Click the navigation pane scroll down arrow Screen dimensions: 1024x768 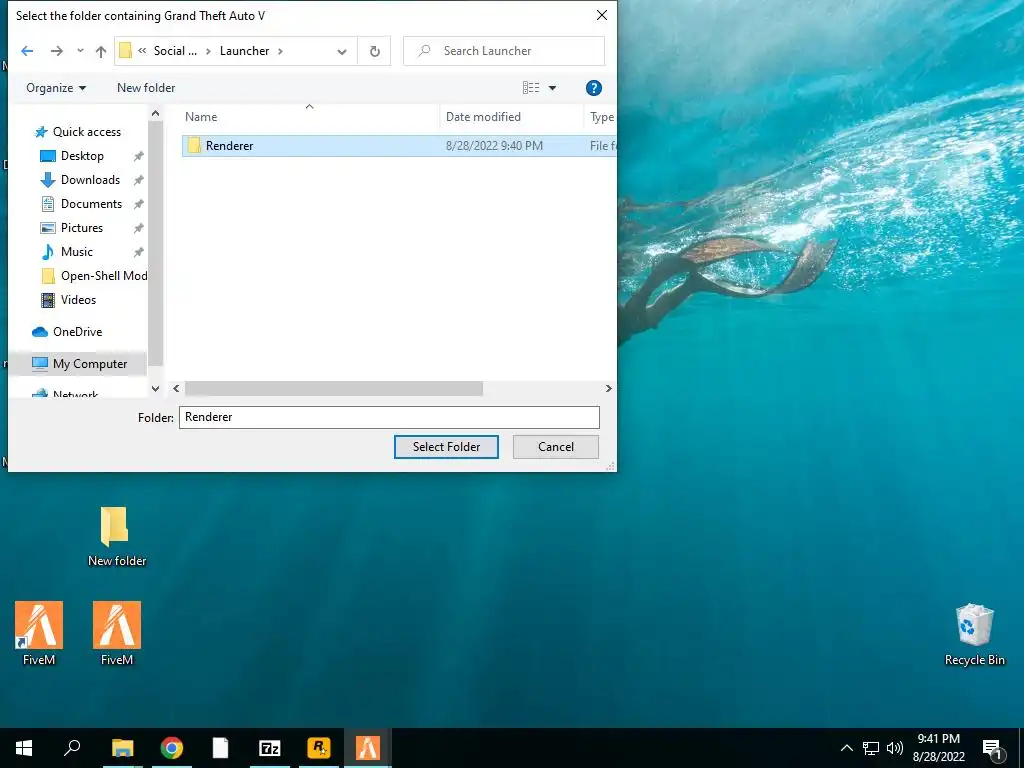(x=155, y=389)
